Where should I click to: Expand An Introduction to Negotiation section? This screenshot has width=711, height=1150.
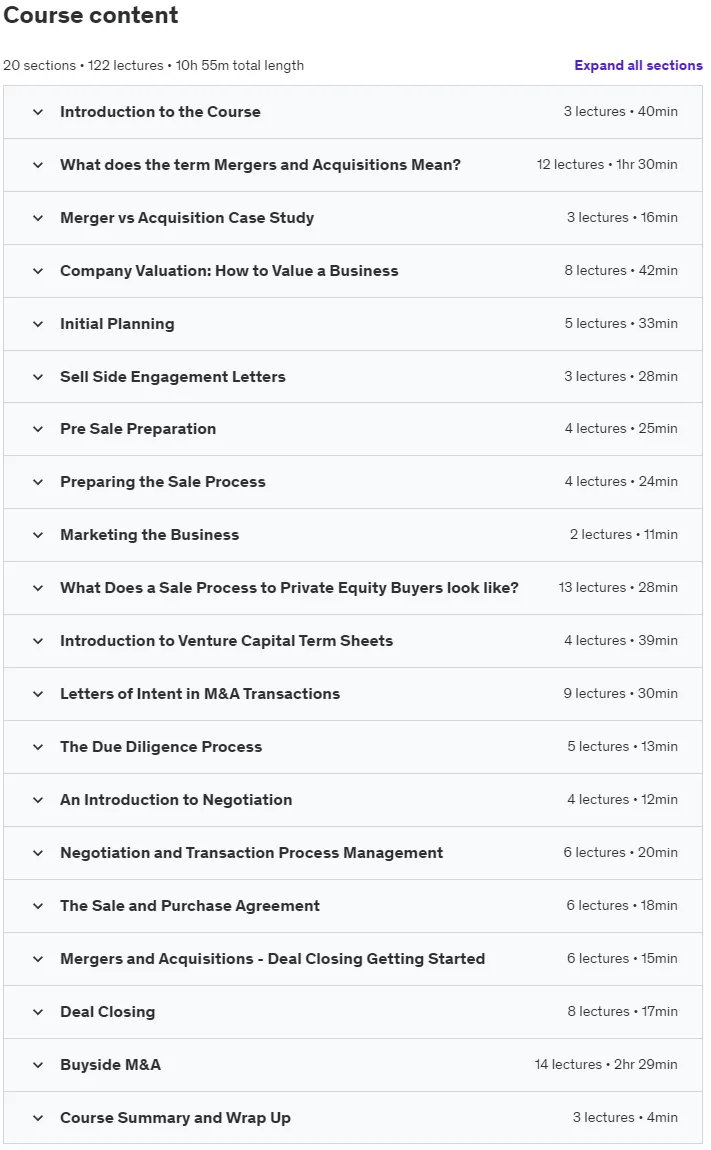[353, 800]
